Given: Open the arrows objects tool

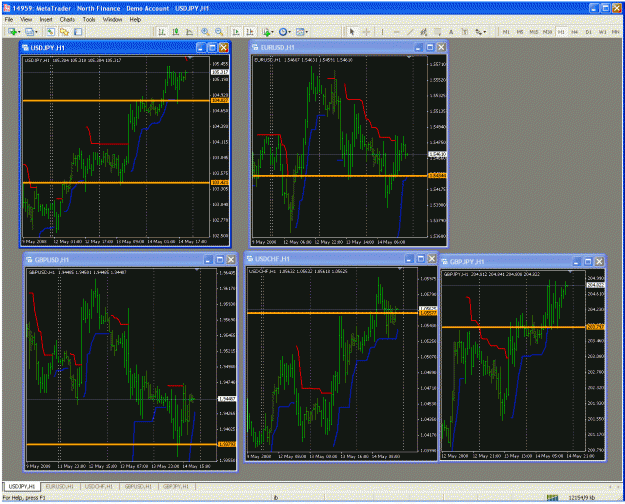Looking at the screenshot, I should pyautogui.click(x=478, y=32).
